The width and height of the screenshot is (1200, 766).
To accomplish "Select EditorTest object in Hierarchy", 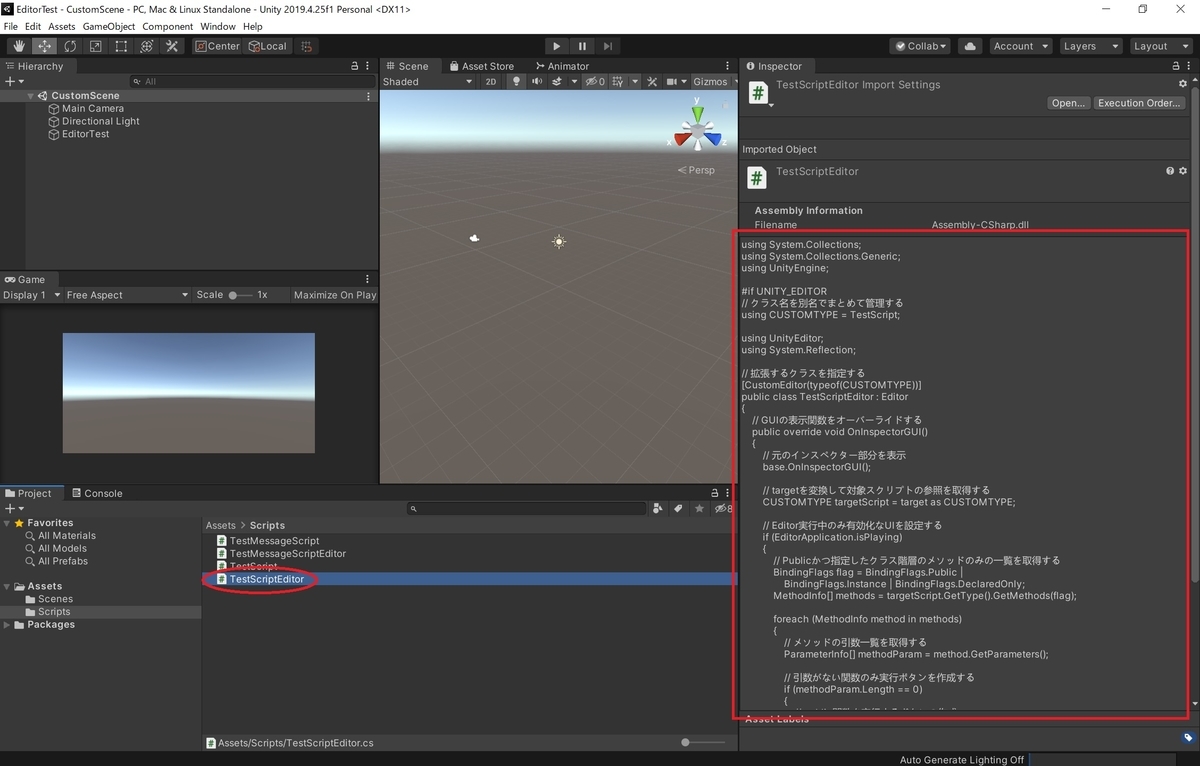I will click(85, 134).
